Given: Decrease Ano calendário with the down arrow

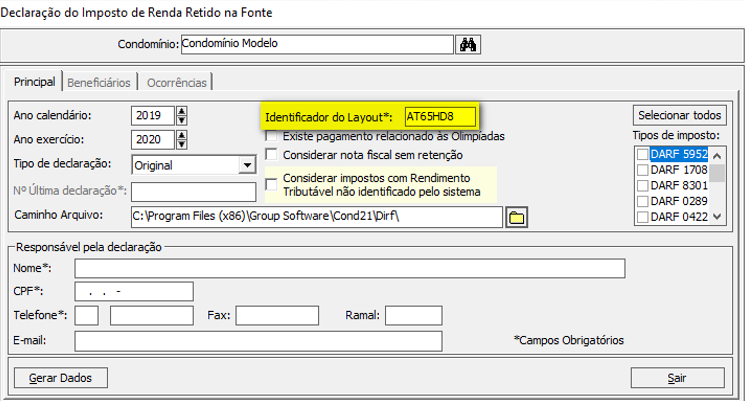Looking at the screenshot, I should pos(181,120).
